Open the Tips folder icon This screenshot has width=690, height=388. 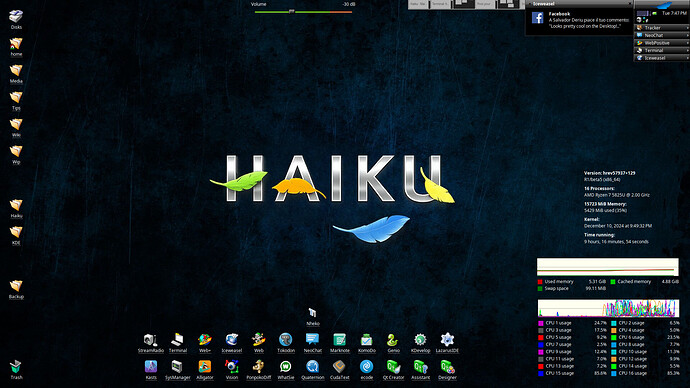[16, 97]
